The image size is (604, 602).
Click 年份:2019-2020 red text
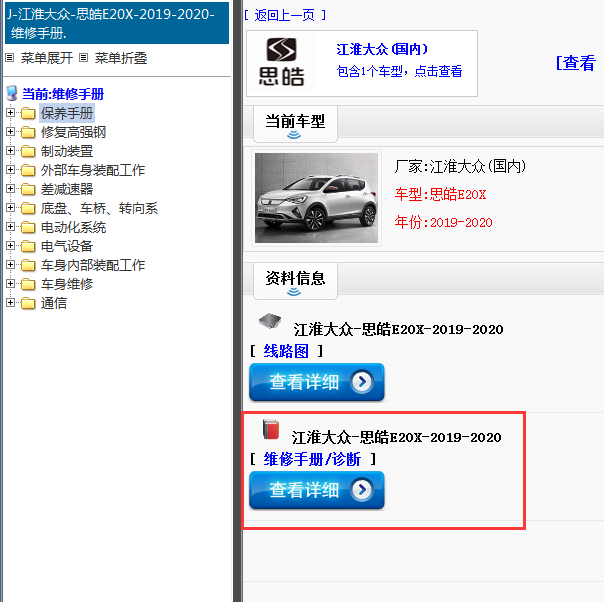tap(443, 222)
